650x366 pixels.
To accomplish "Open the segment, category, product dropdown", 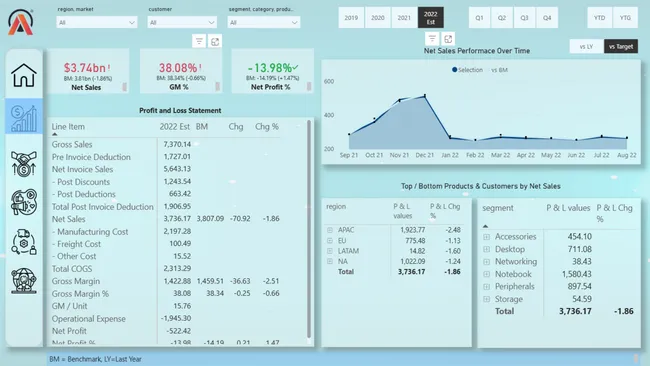I will click(x=264, y=22).
